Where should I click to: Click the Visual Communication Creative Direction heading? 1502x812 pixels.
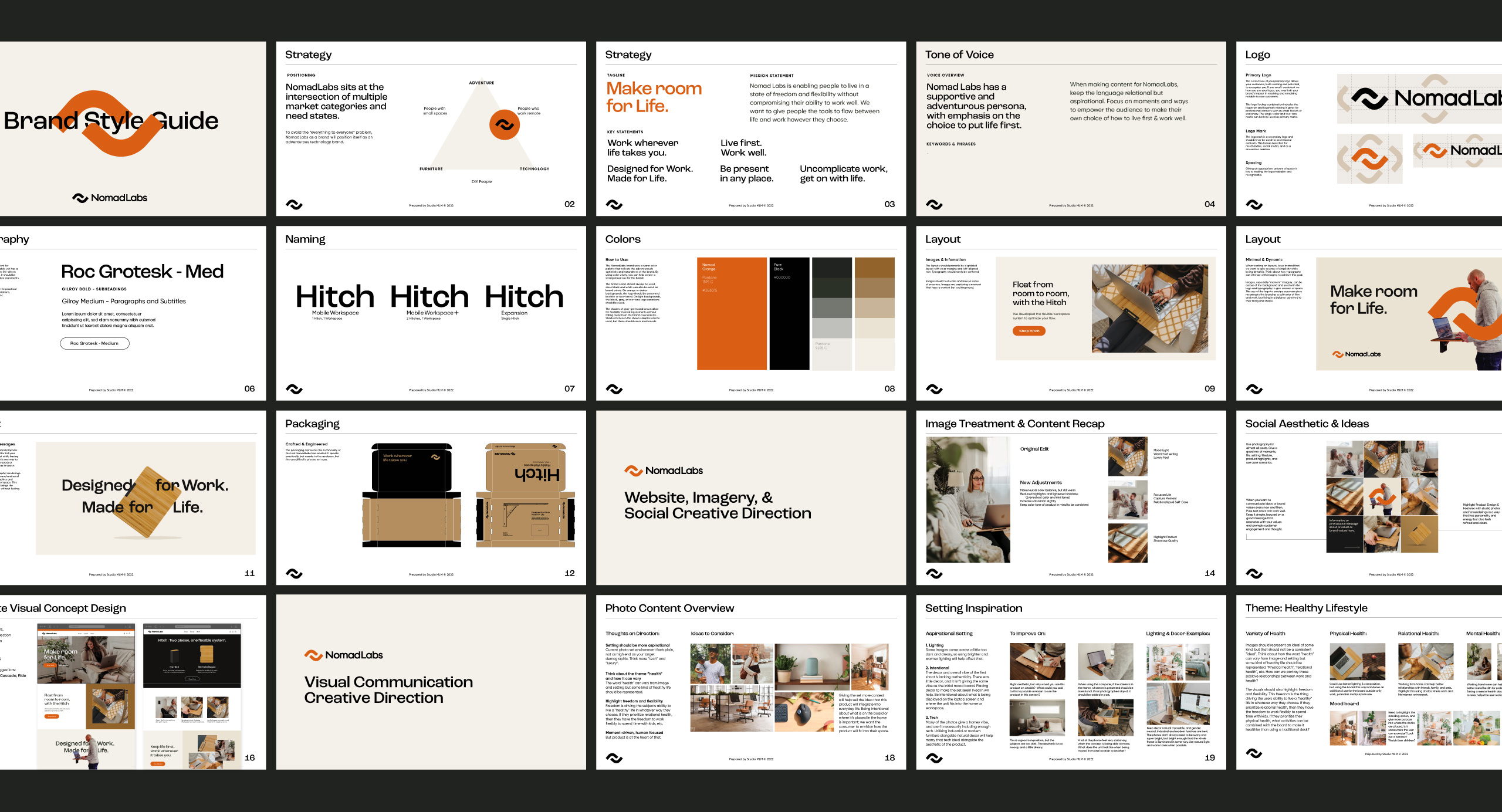tap(388, 690)
